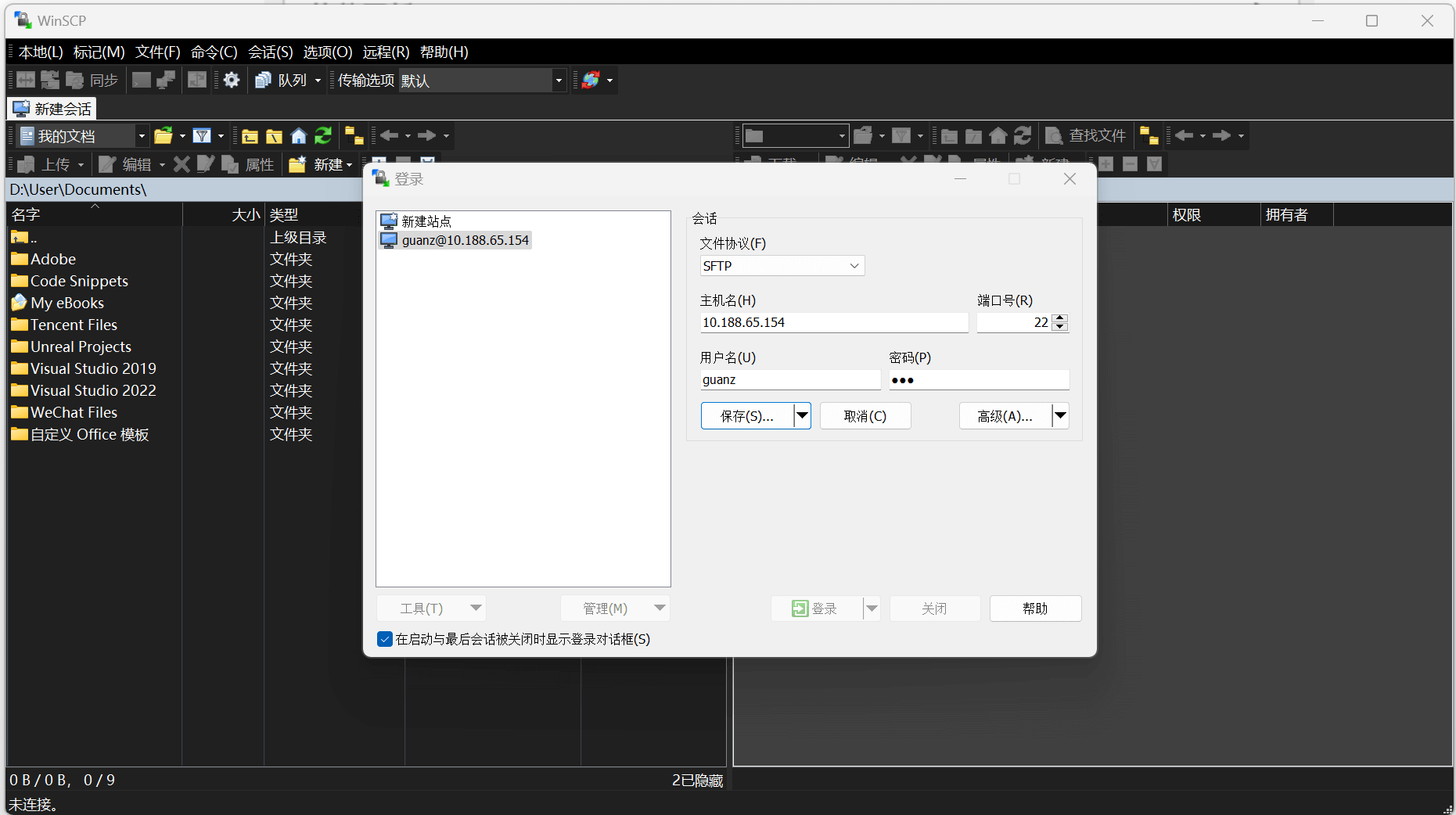
Task: Click local Forward arrow icon
Action: tap(427, 136)
